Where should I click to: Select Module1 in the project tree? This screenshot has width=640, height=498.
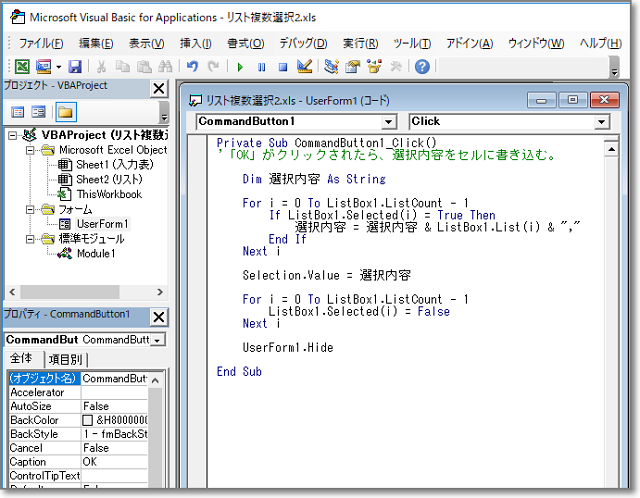pyautogui.click(x=96, y=254)
